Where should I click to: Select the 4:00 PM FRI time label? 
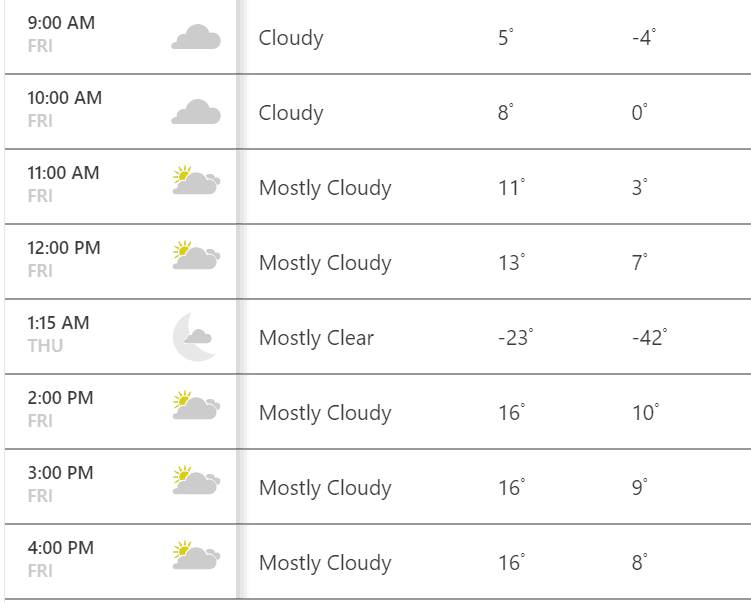[x=61, y=559]
